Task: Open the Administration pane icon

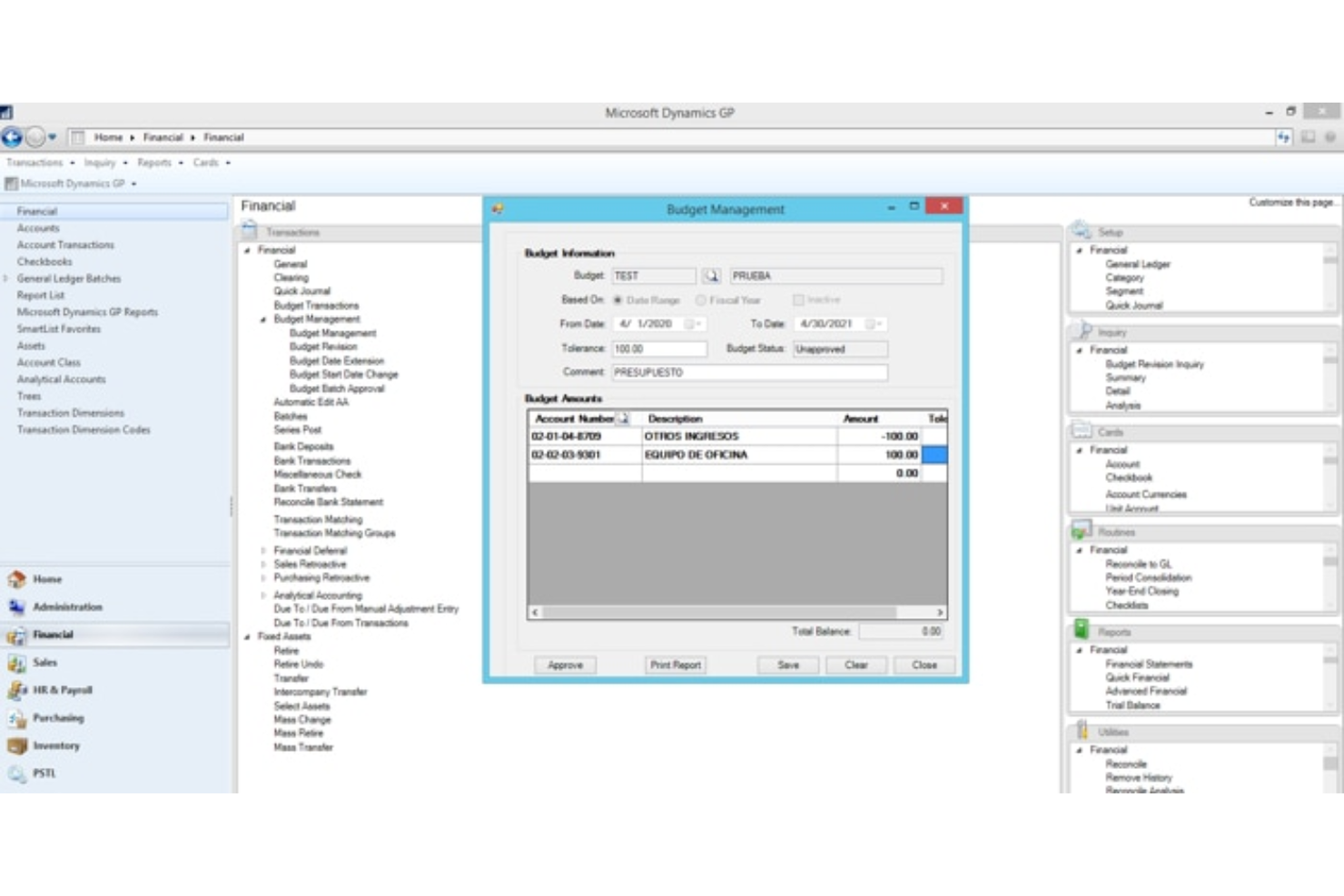Action: [x=16, y=606]
